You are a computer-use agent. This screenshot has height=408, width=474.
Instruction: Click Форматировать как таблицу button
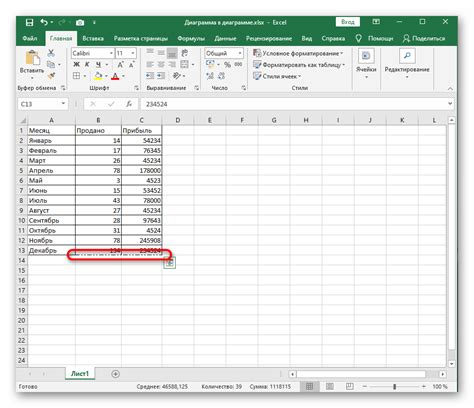299,65
